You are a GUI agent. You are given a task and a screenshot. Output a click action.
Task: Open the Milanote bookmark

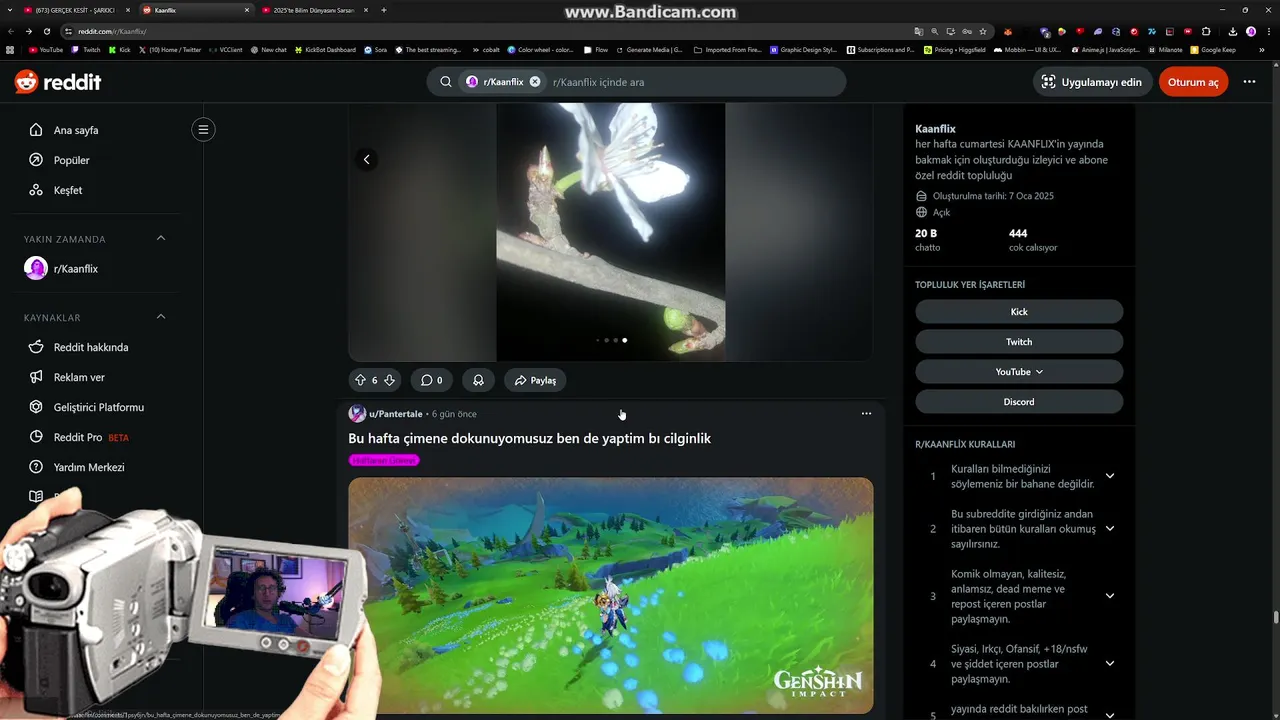pyautogui.click(x=1165, y=49)
